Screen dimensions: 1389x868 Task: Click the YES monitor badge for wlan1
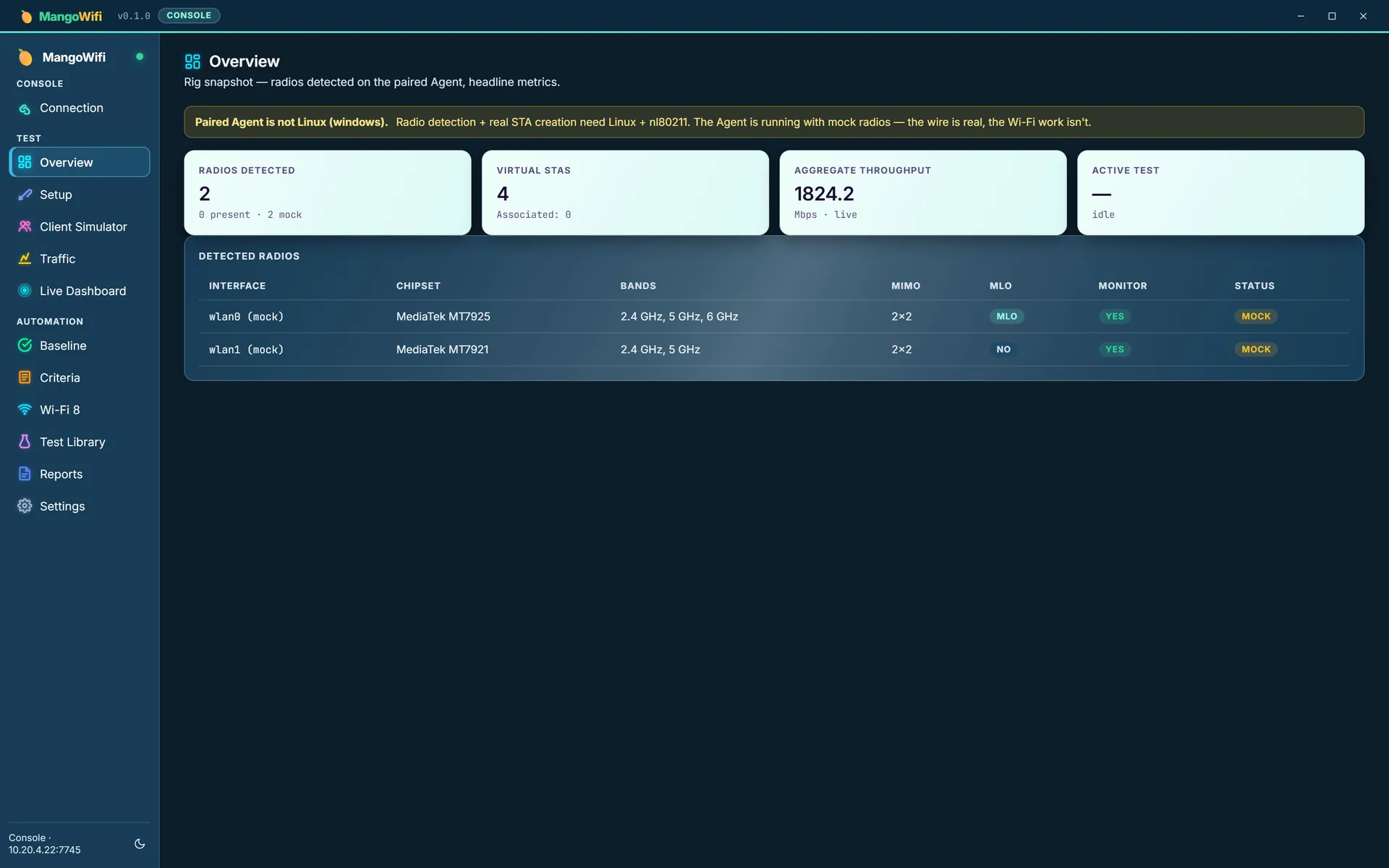click(1115, 349)
